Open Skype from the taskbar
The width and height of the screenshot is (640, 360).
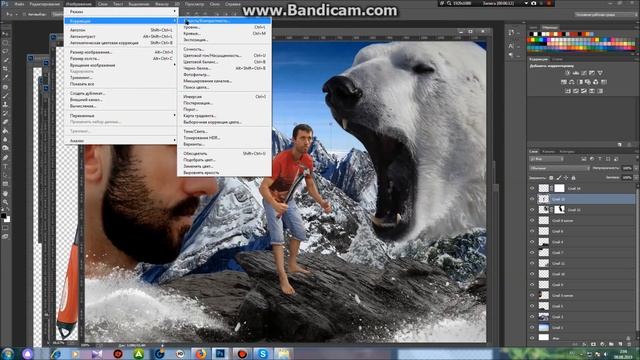tap(263, 353)
